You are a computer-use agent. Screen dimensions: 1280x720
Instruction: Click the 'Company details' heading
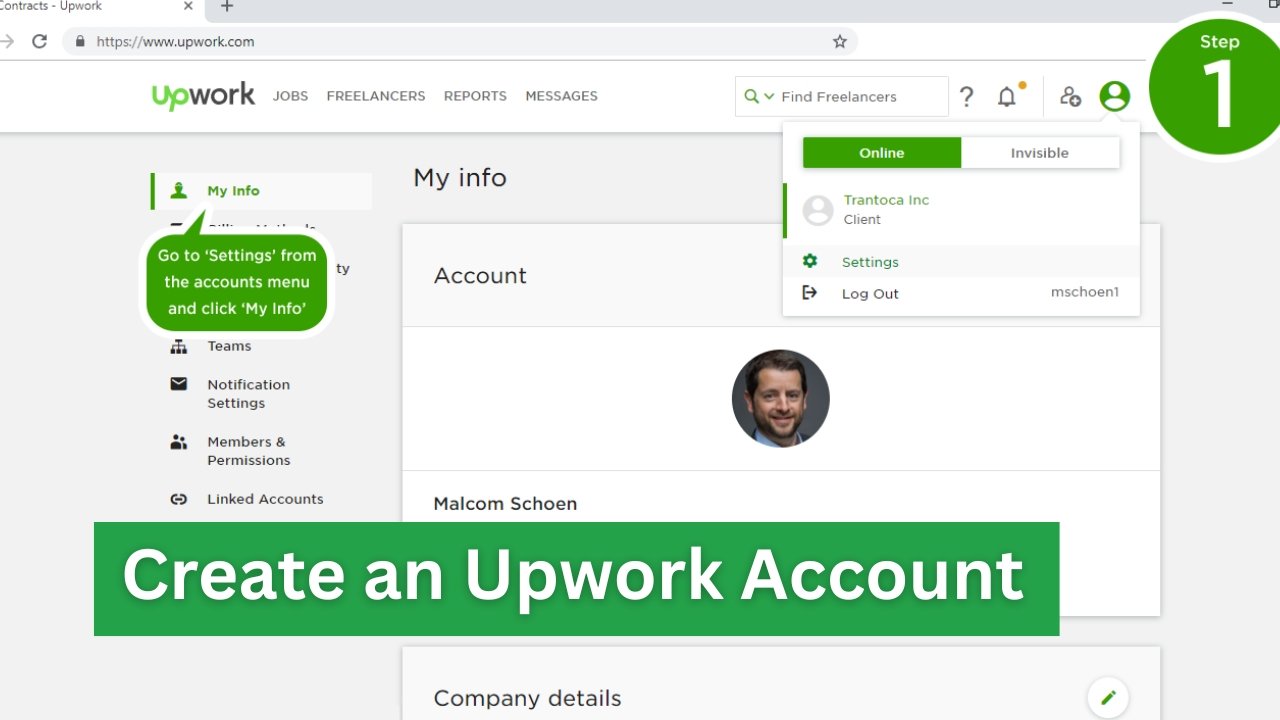(527, 698)
